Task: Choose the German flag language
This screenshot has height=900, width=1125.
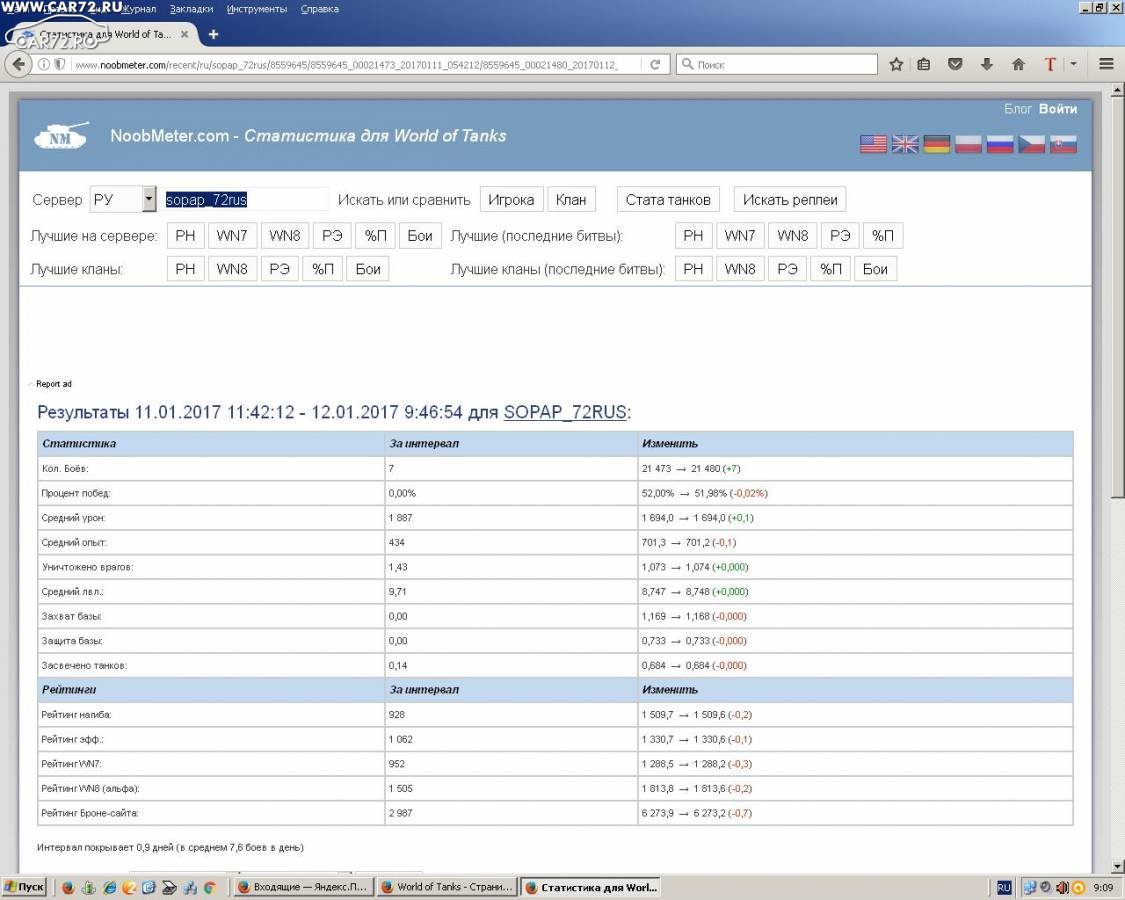Action: click(936, 144)
